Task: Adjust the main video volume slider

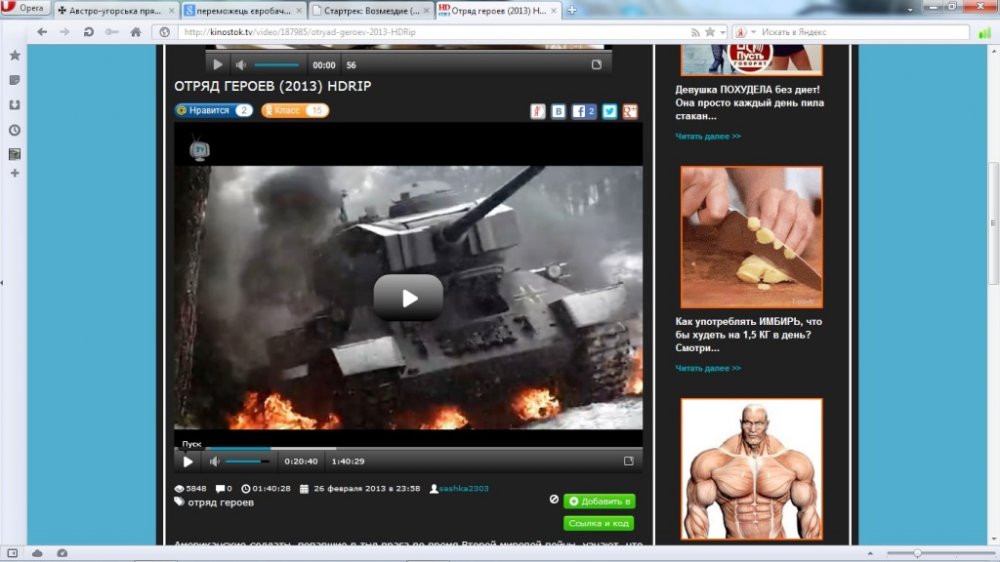Action: coord(247,461)
